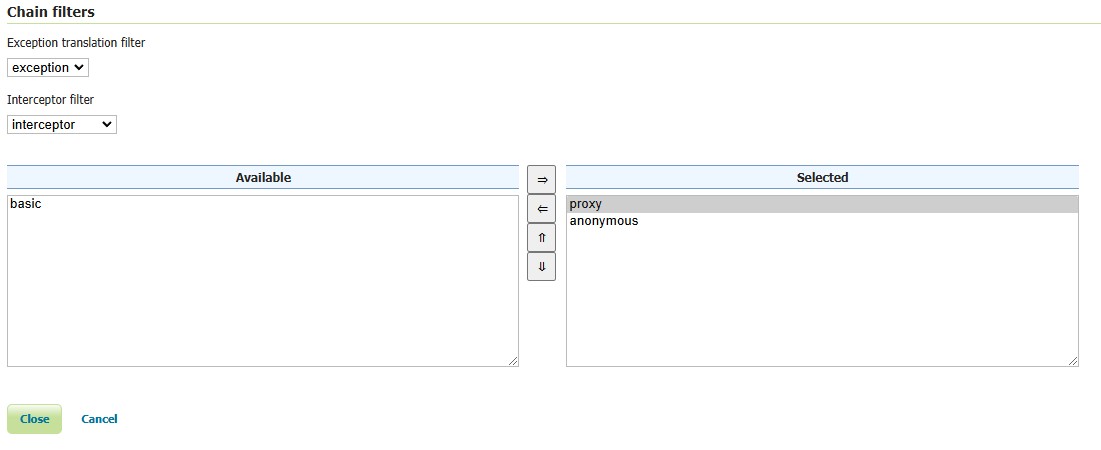Click the Interceptor filter label

51,100
